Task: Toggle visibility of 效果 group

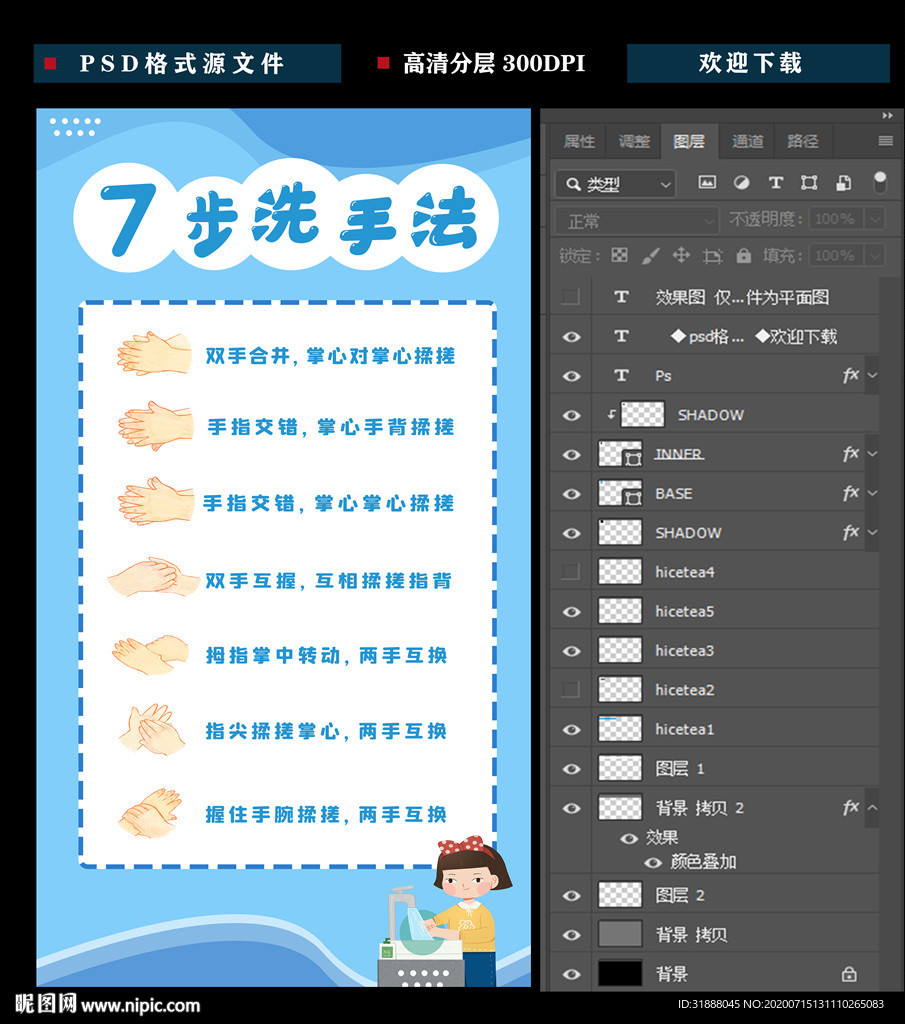Action: coord(629,839)
